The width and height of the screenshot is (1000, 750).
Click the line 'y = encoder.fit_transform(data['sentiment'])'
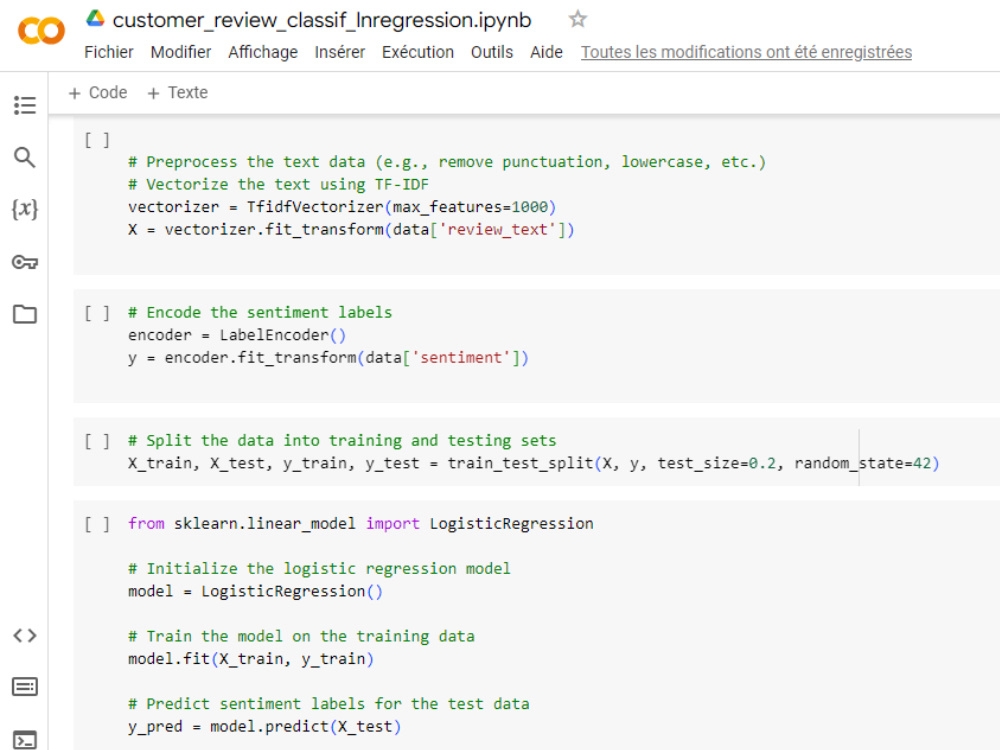[328, 358]
